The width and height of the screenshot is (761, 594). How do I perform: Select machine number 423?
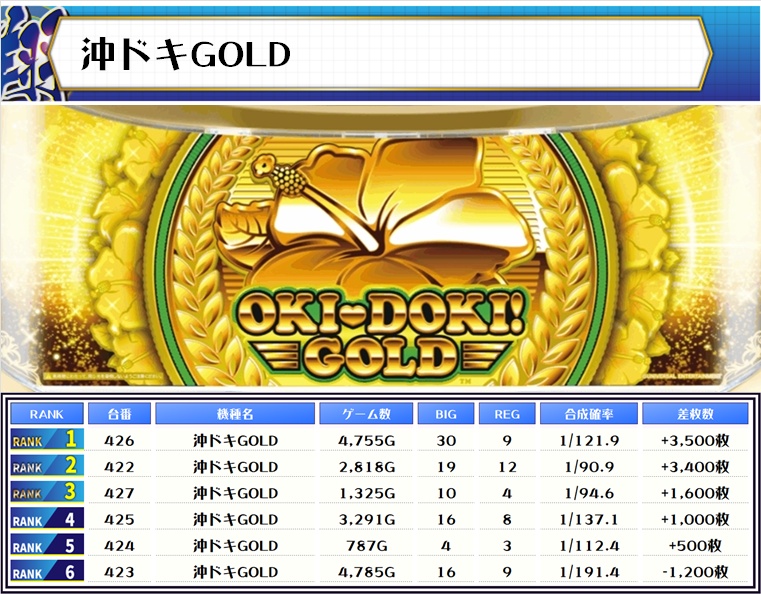pos(119,572)
